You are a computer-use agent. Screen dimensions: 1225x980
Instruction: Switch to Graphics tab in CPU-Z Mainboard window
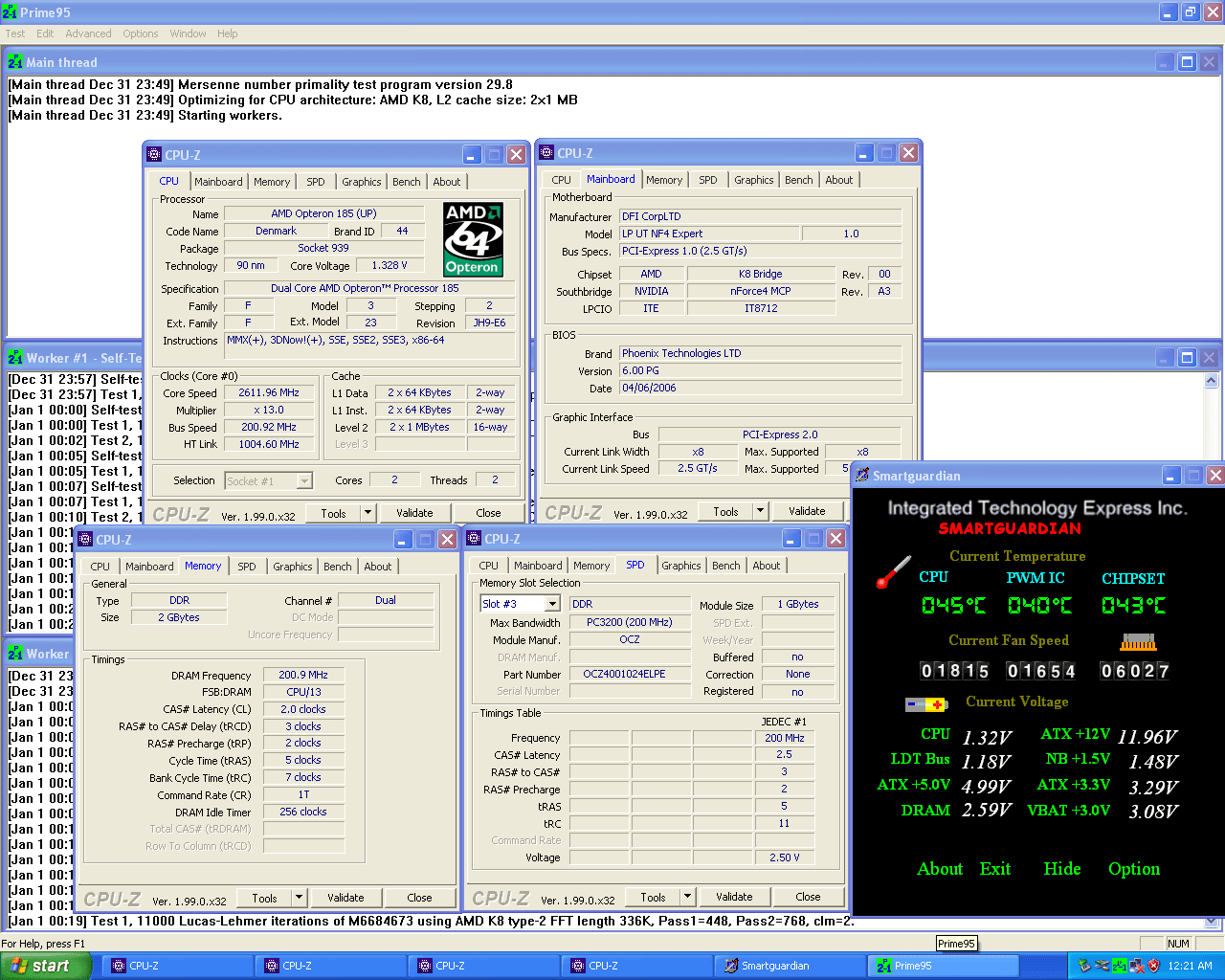(x=754, y=180)
